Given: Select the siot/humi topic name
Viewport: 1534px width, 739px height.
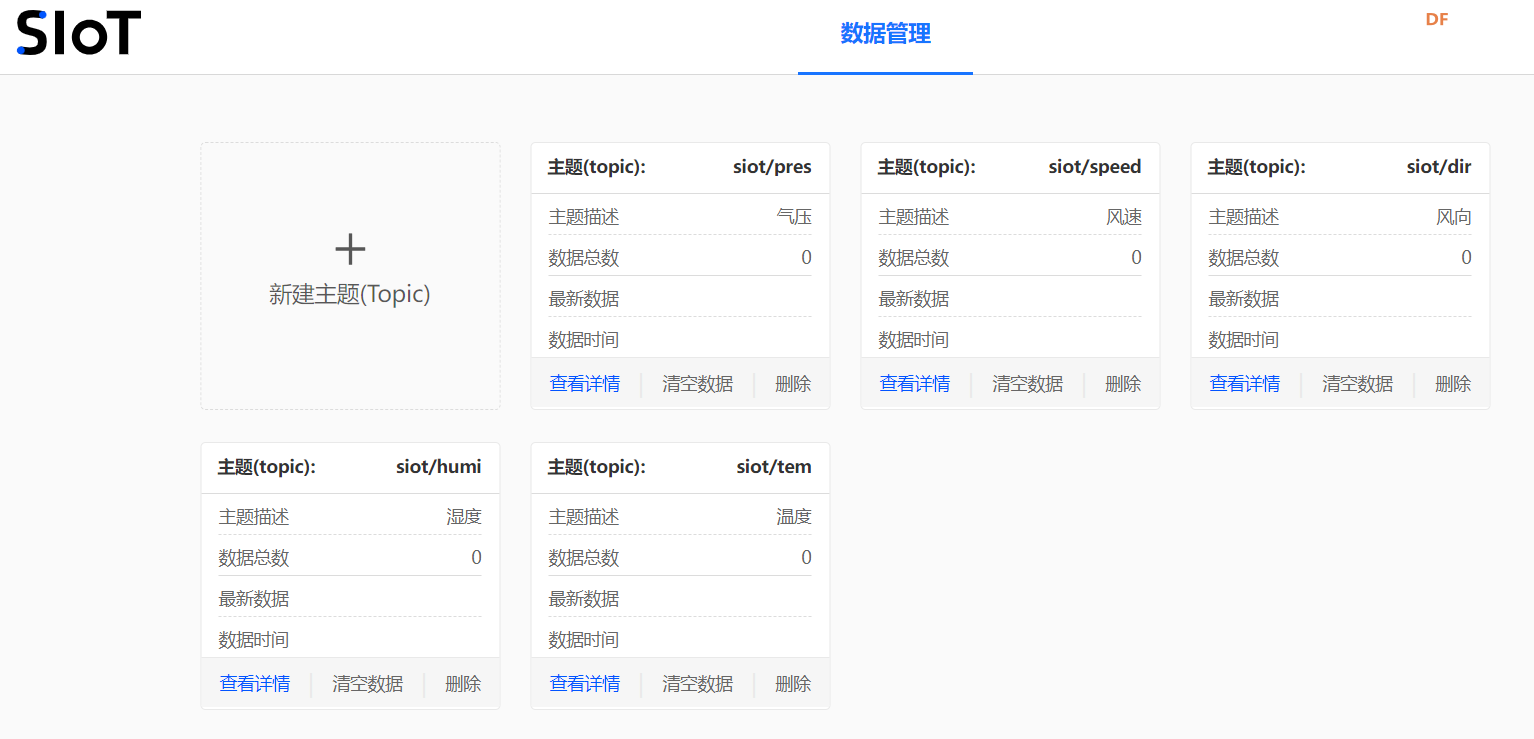Looking at the screenshot, I should [x=439, y=467].
